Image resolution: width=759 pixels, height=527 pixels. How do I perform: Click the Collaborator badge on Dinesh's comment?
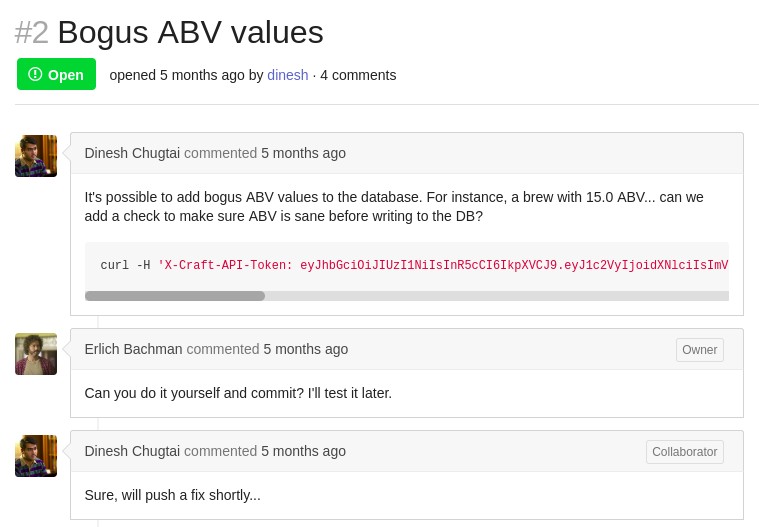pyautogui.click(x=684, y=452)
